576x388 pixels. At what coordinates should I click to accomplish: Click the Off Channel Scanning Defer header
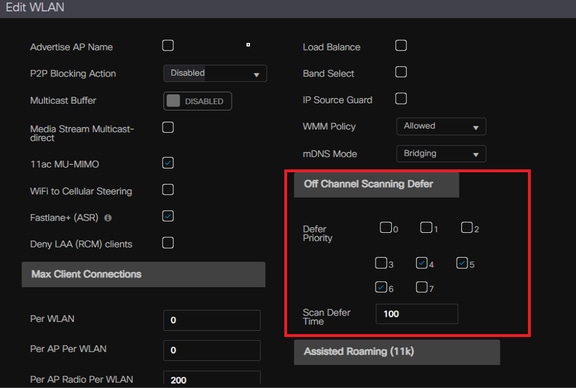pos(376,185)
